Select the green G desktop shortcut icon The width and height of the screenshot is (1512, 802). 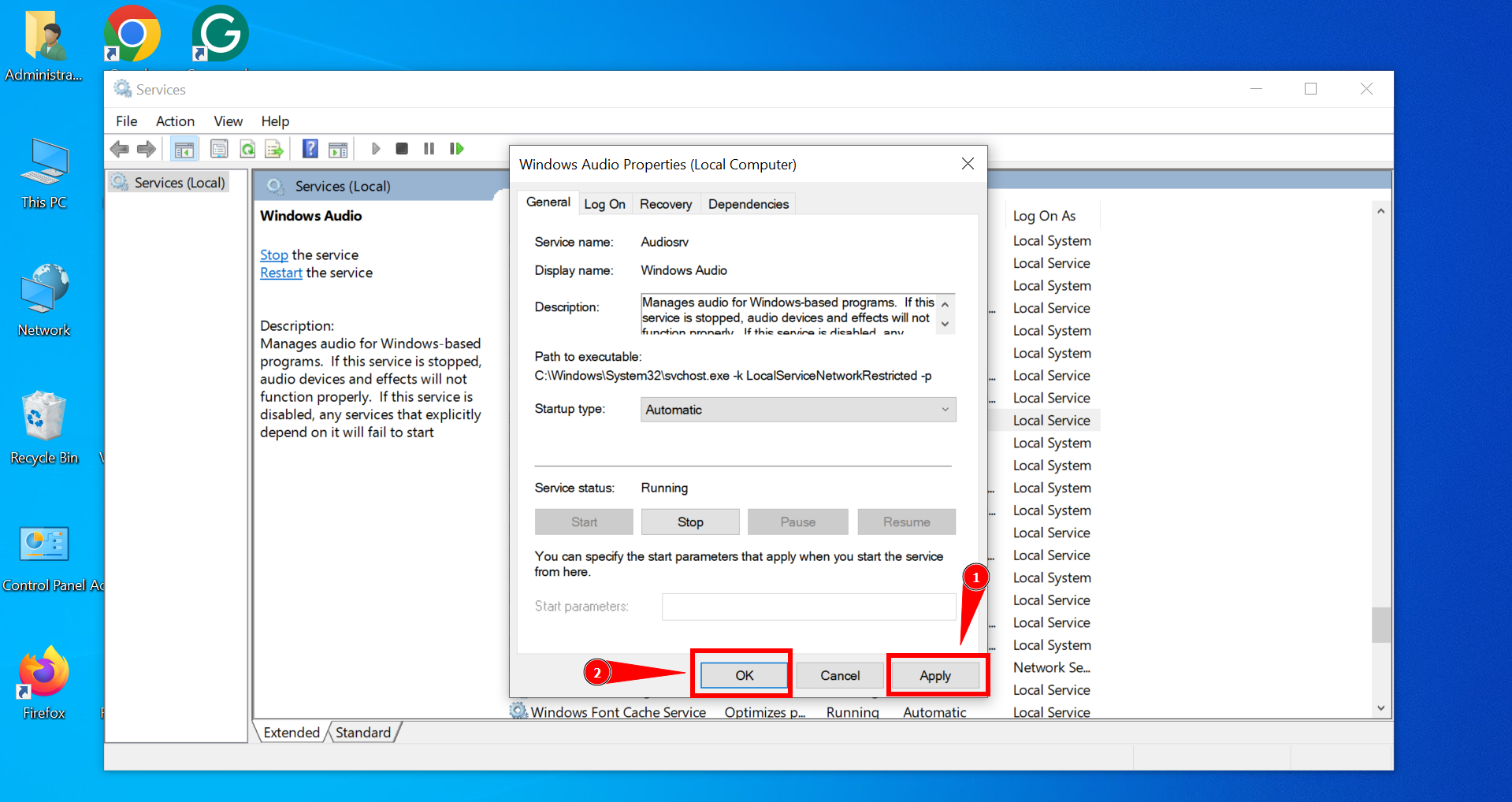point(221,34)
